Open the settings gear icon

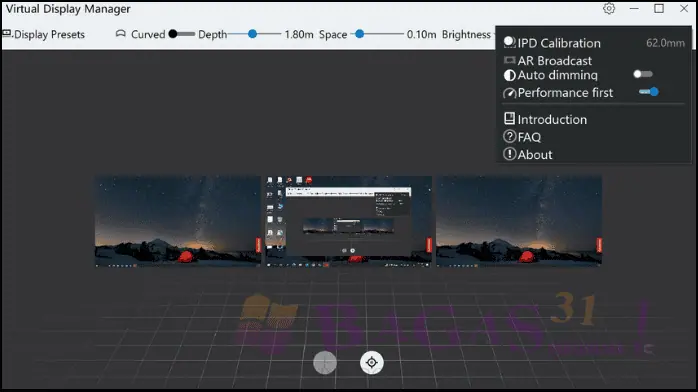tap(609, 8)
